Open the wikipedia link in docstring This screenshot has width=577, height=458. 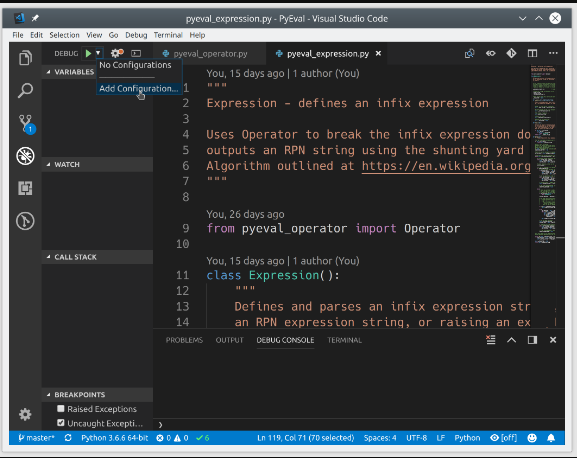[446, 166]
